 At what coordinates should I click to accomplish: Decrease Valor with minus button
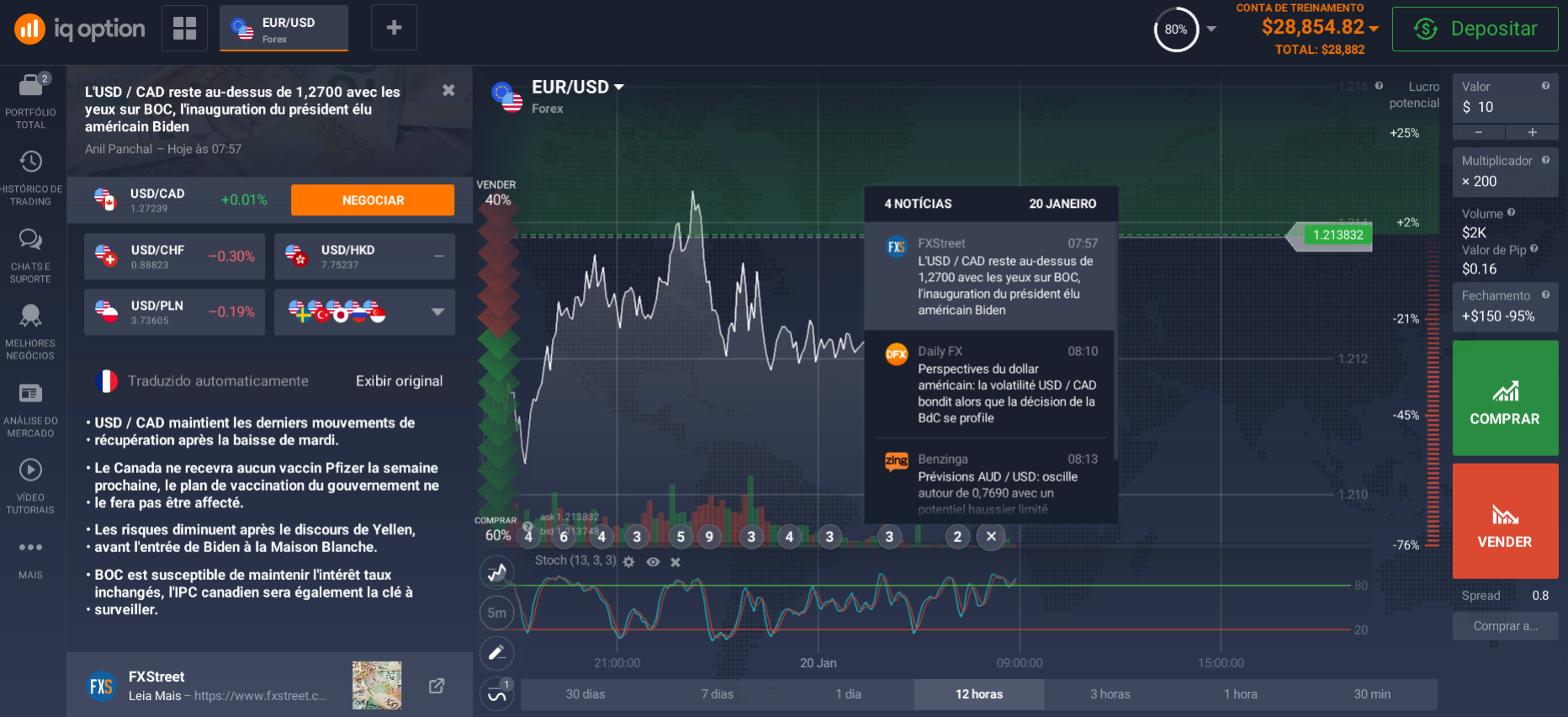pyautogui.click(x=1479, y=132)
